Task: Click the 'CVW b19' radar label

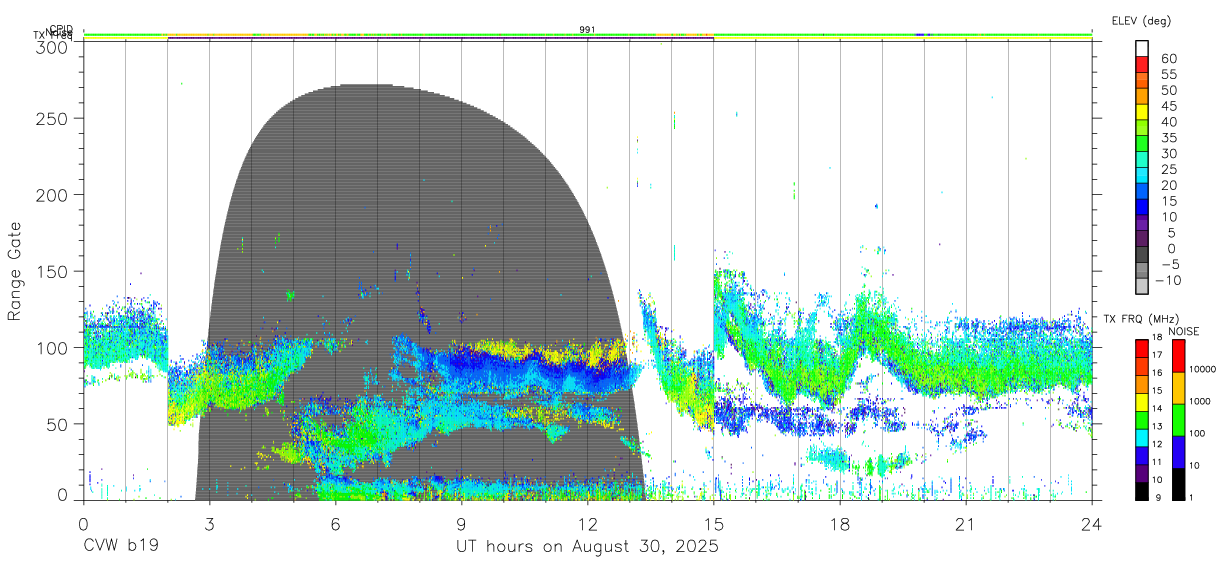Action: click(x=121, y=547)
